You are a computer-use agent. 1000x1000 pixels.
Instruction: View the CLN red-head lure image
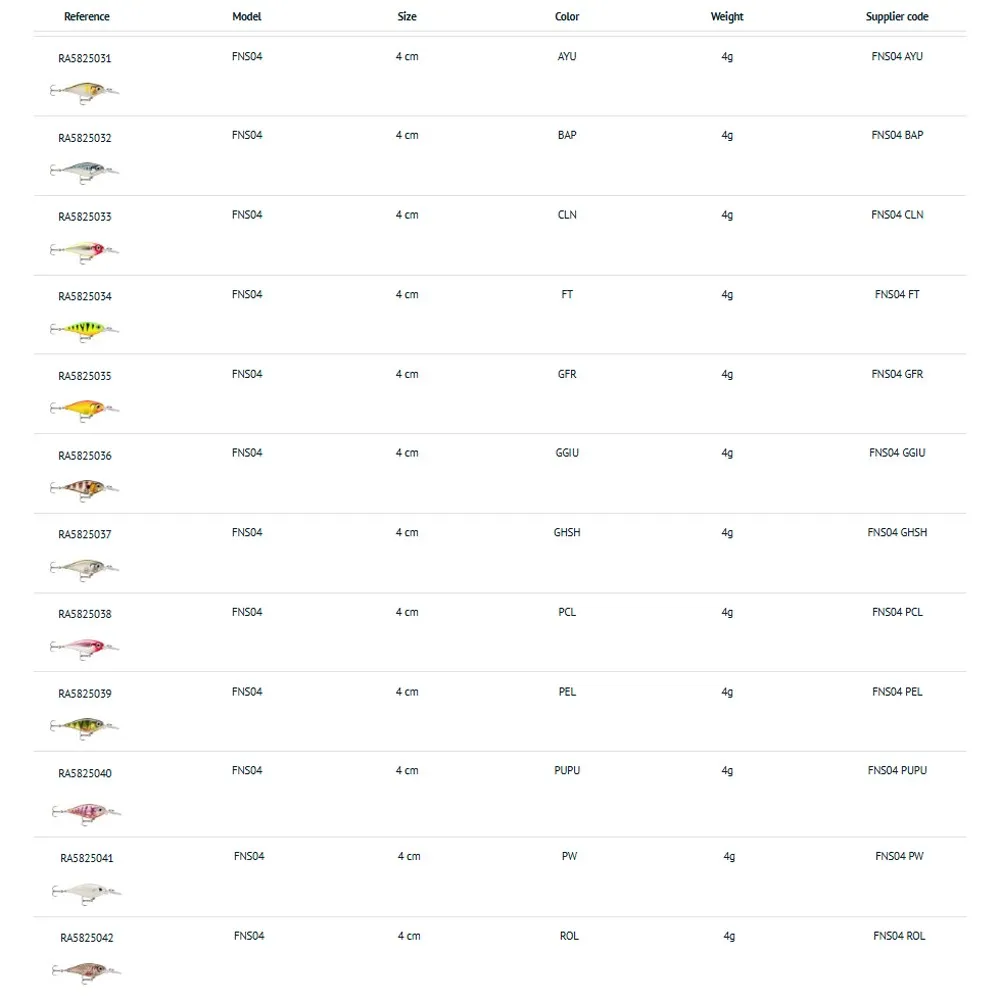[85, 251]
